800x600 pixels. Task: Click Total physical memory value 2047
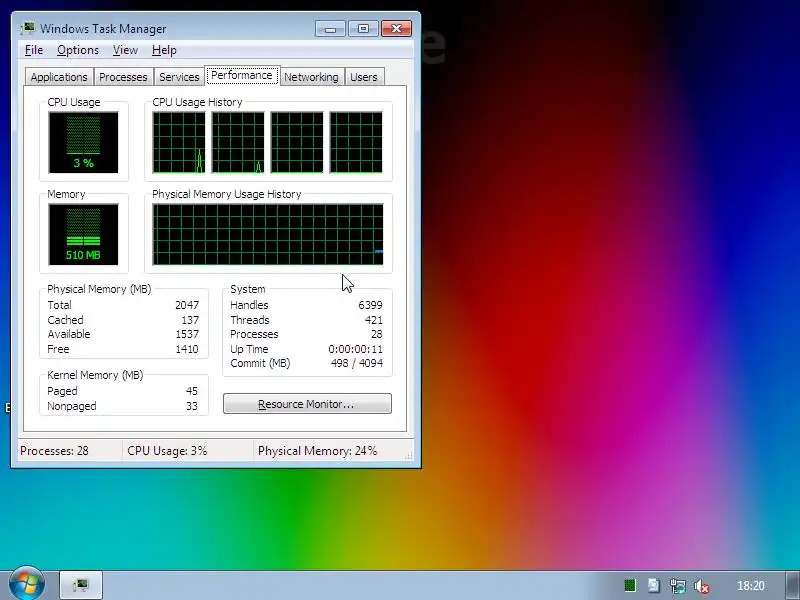pos(187,305)
